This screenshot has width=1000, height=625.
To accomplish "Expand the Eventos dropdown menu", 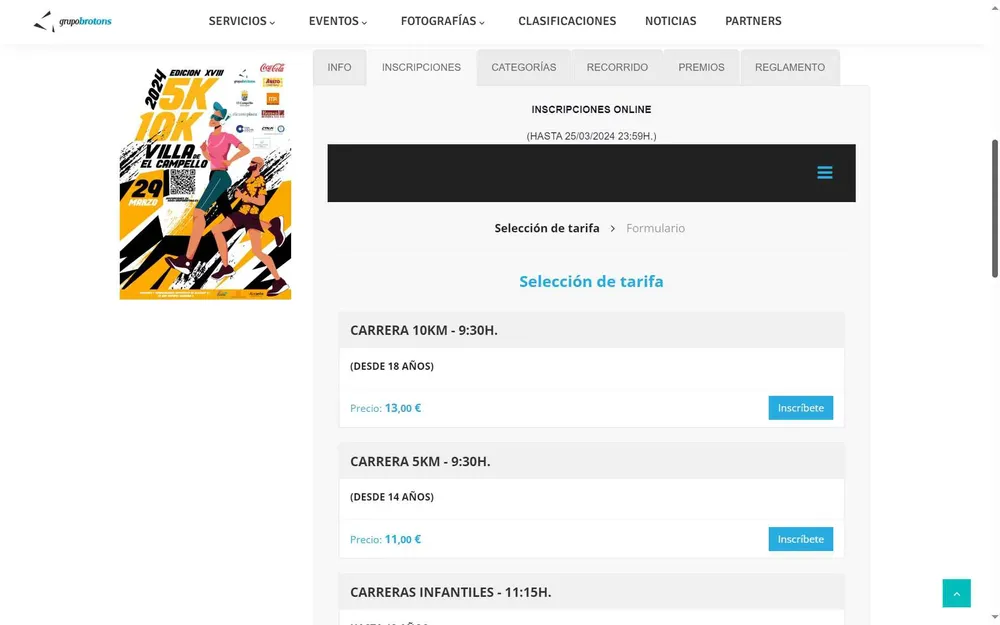I will pos(338,21).
